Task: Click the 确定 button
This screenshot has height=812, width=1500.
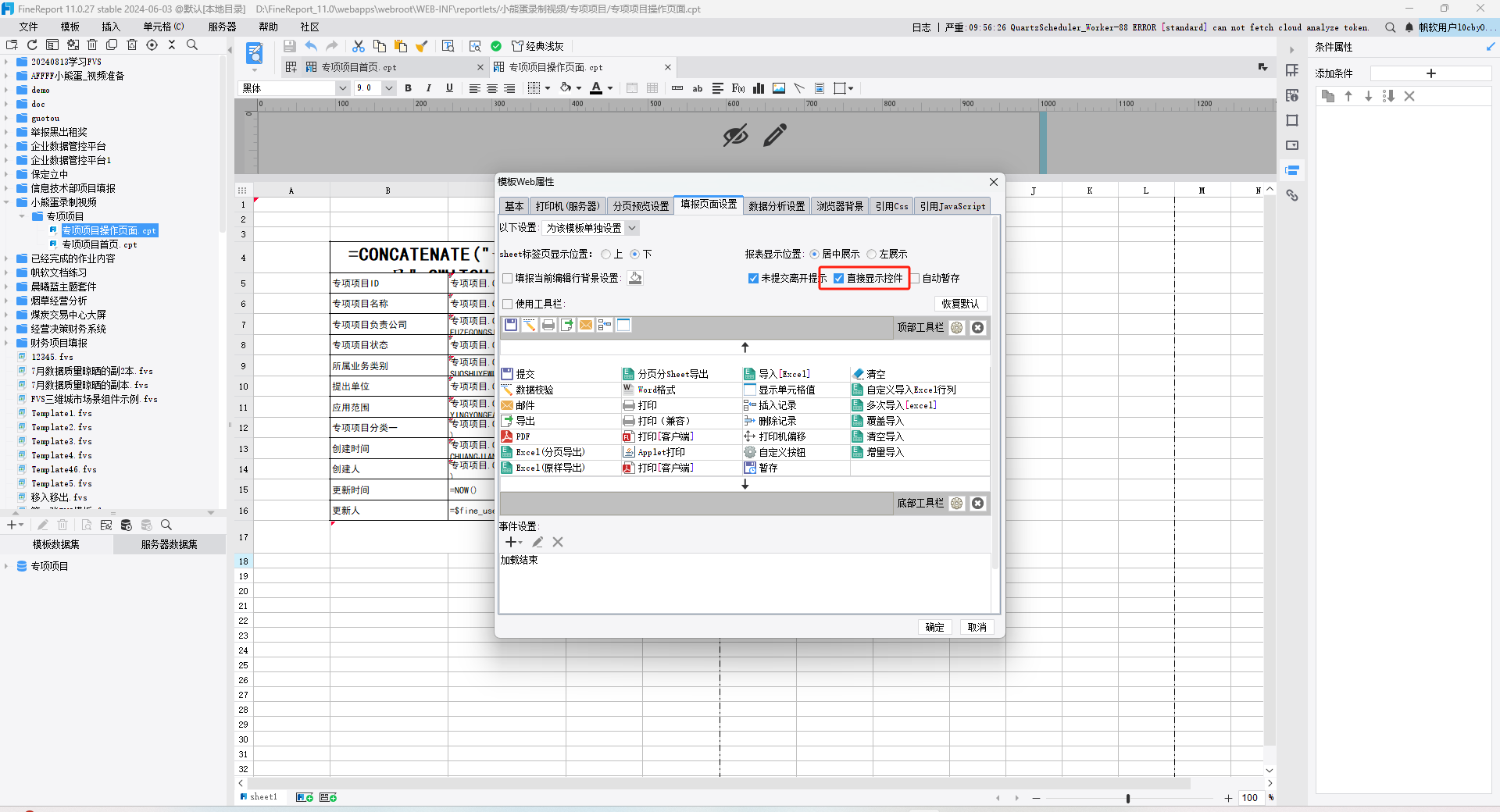Action: [x=934, y=627]
